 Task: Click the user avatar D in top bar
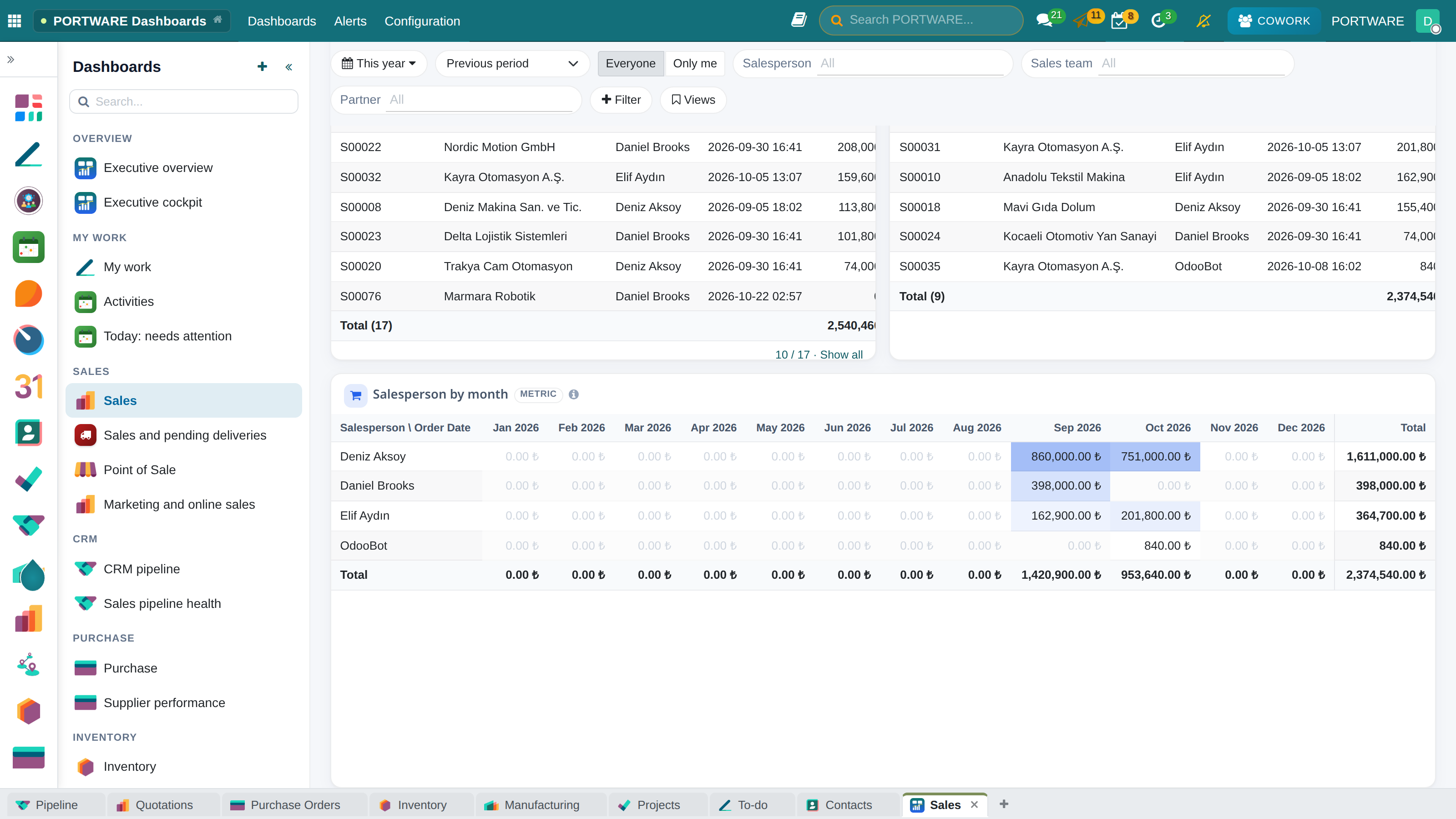point(1428,21)
